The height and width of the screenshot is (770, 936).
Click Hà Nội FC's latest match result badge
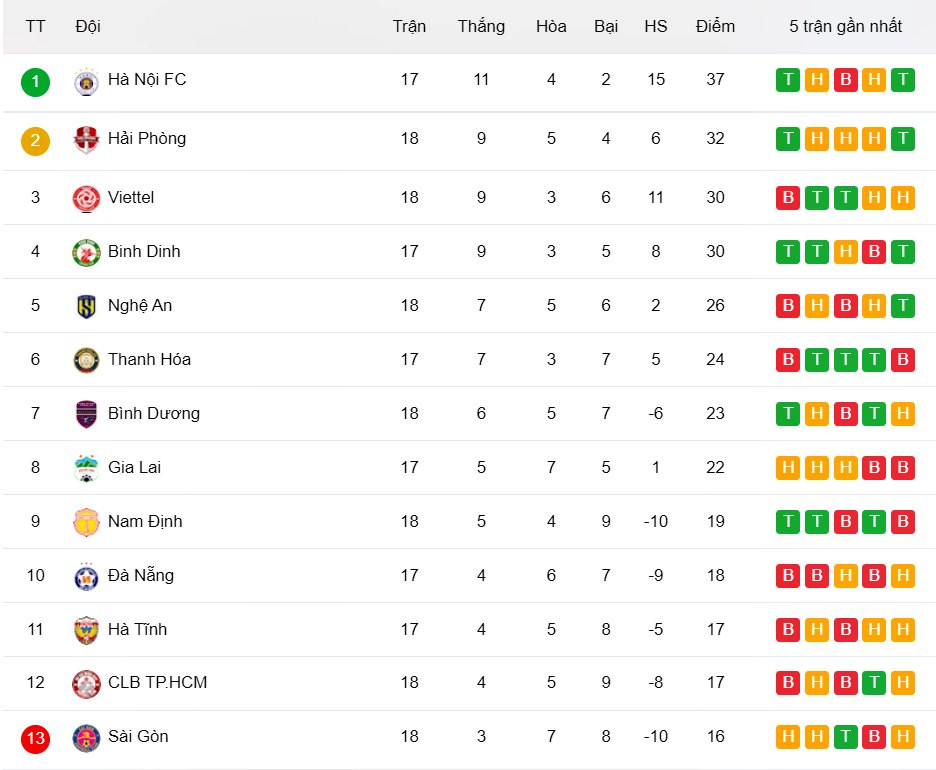point(903,80)
